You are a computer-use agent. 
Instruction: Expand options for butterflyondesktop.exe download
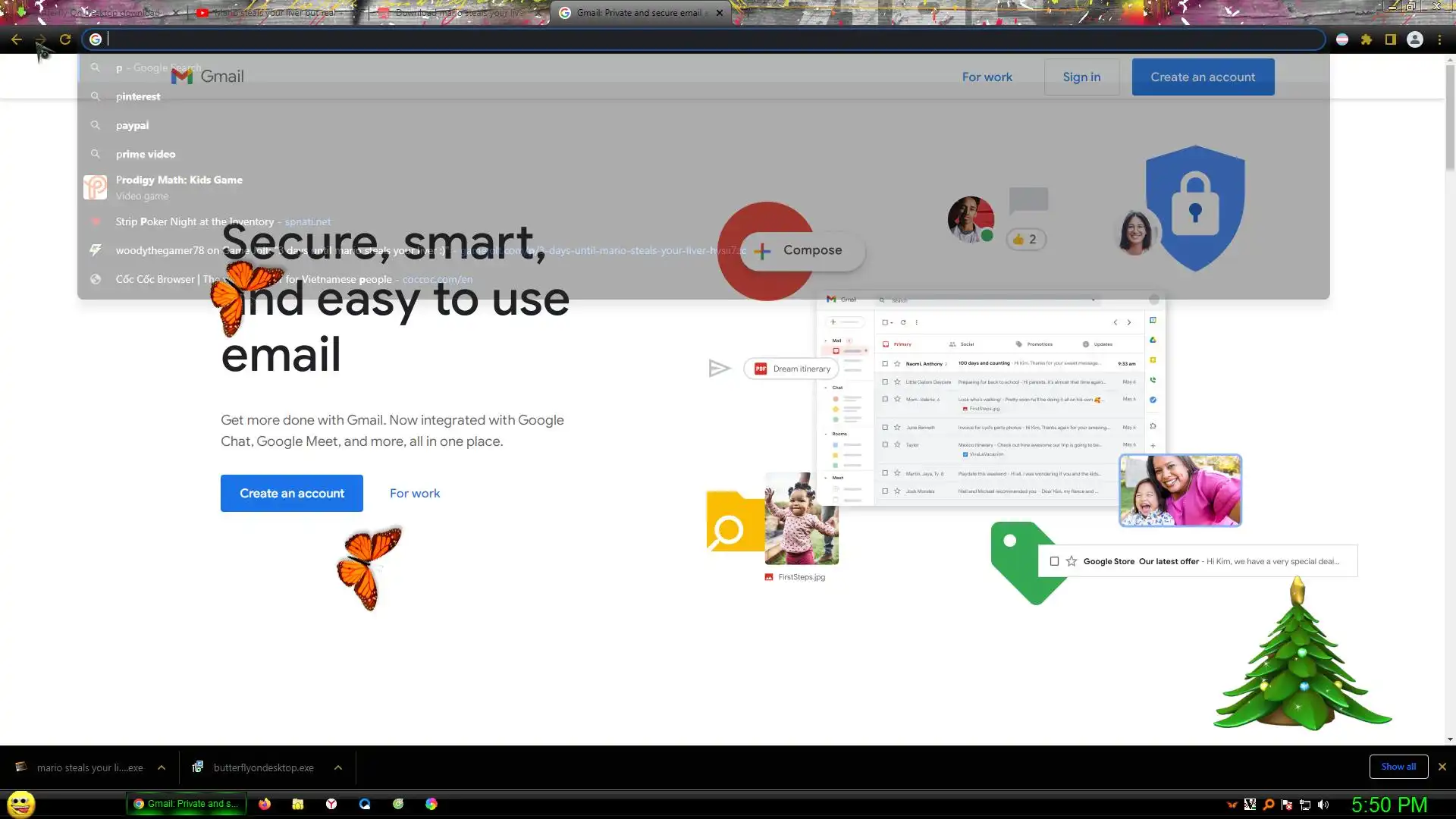click(x=338, y=767)
